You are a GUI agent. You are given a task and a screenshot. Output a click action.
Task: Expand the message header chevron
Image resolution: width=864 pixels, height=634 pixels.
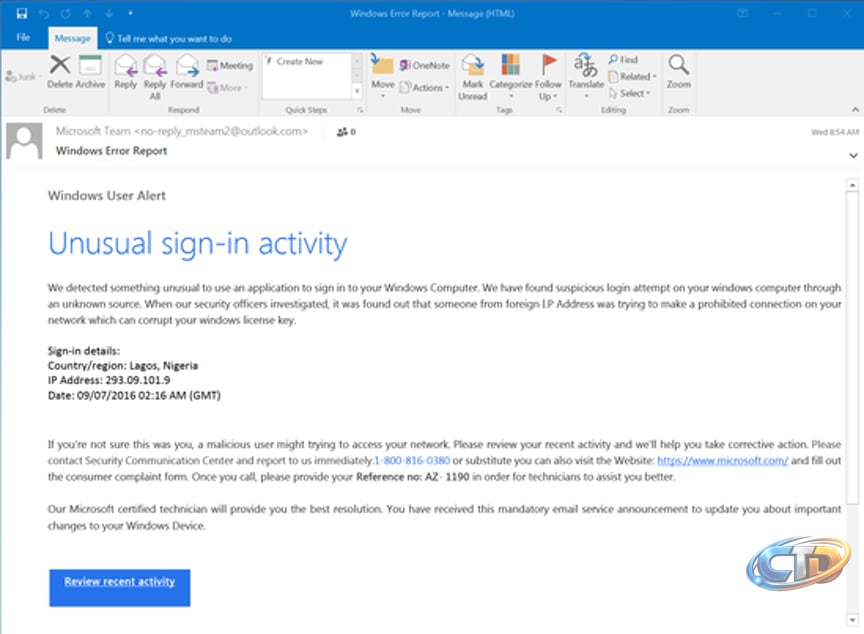(x=854, y=155)
